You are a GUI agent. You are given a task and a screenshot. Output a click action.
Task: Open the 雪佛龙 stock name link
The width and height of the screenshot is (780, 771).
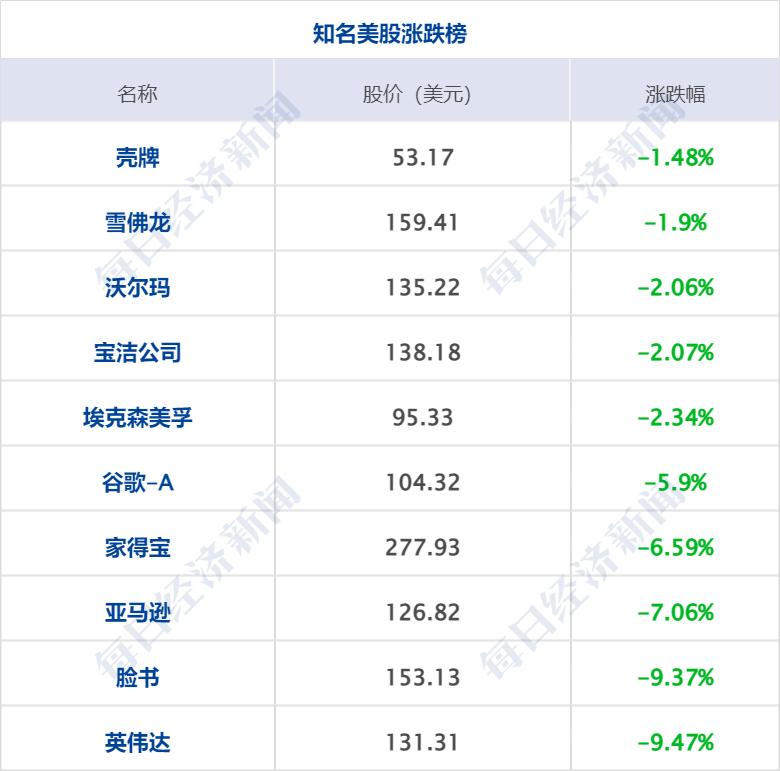coord(137,222)
